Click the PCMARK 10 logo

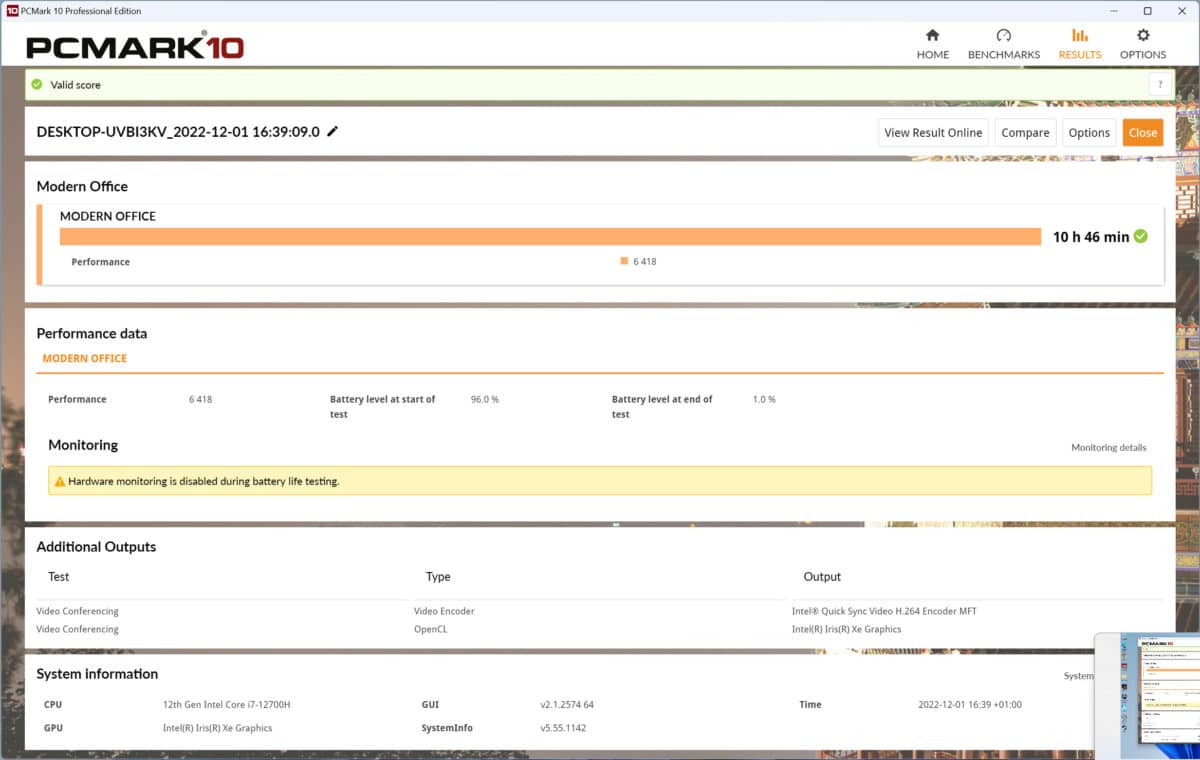pos(135,46)
